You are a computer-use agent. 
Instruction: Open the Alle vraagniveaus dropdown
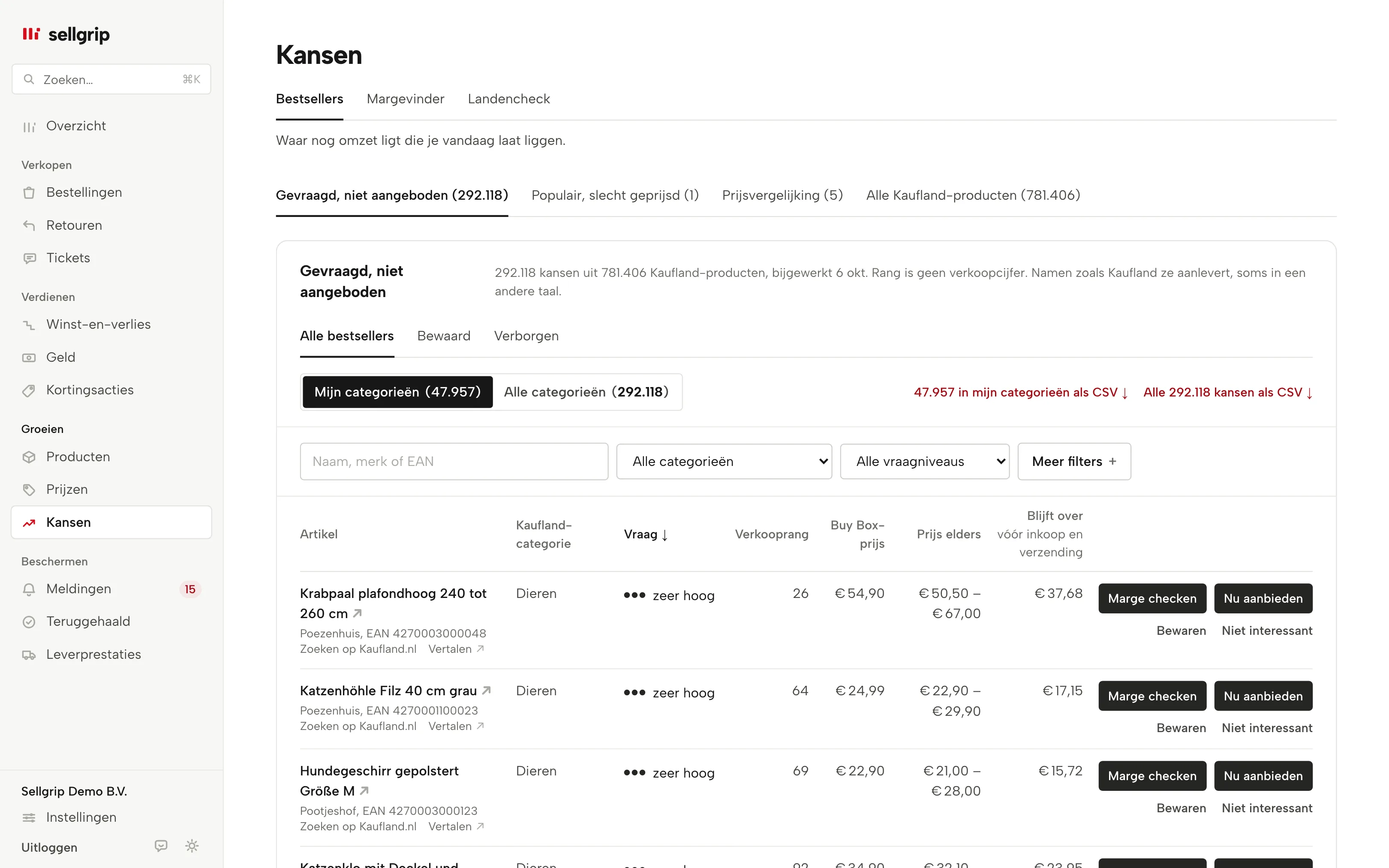925,462
